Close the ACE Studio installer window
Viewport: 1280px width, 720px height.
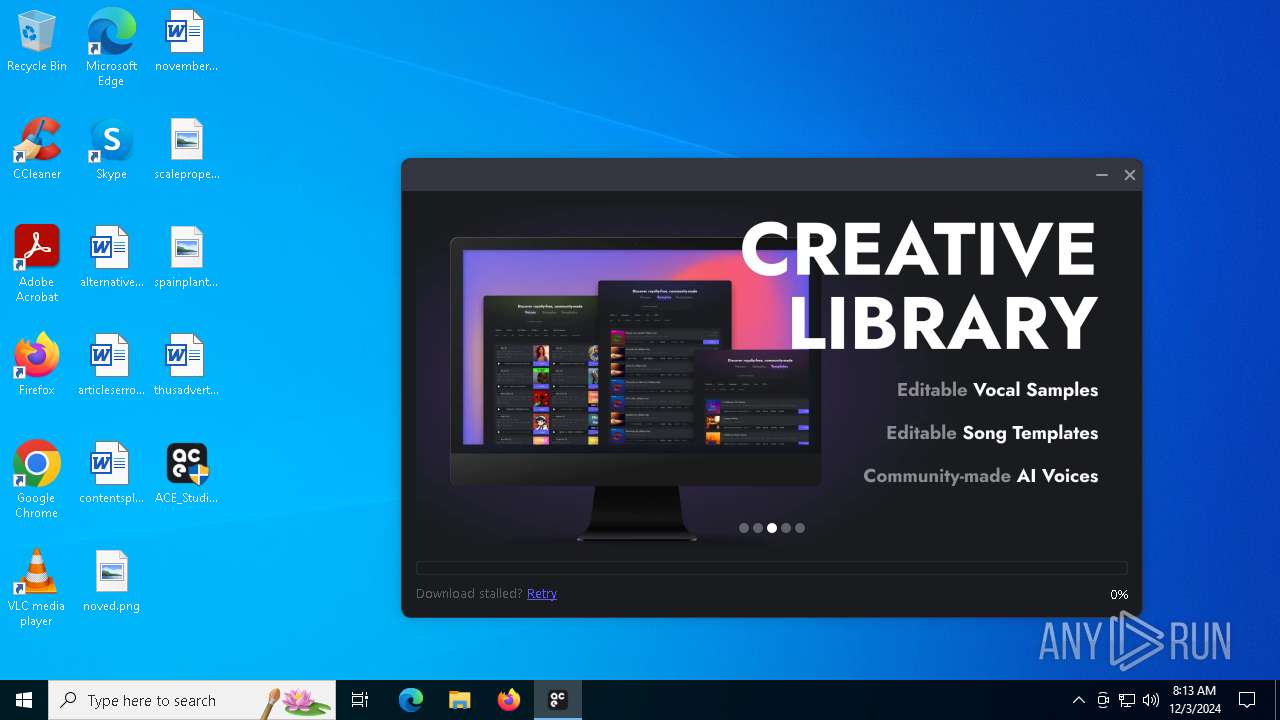coord(1130,175)
